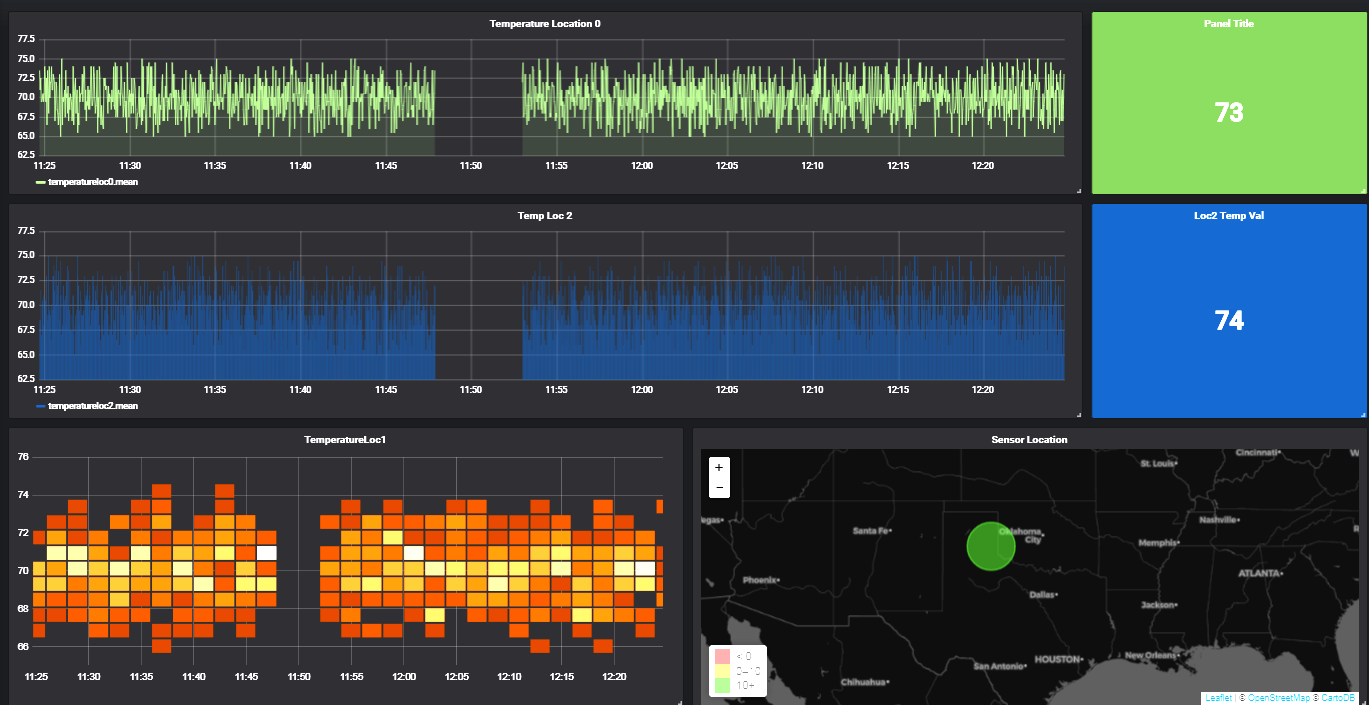Click the value 73 in the green panel
The image size is (1369, 705).
(x=1229, y=113)
